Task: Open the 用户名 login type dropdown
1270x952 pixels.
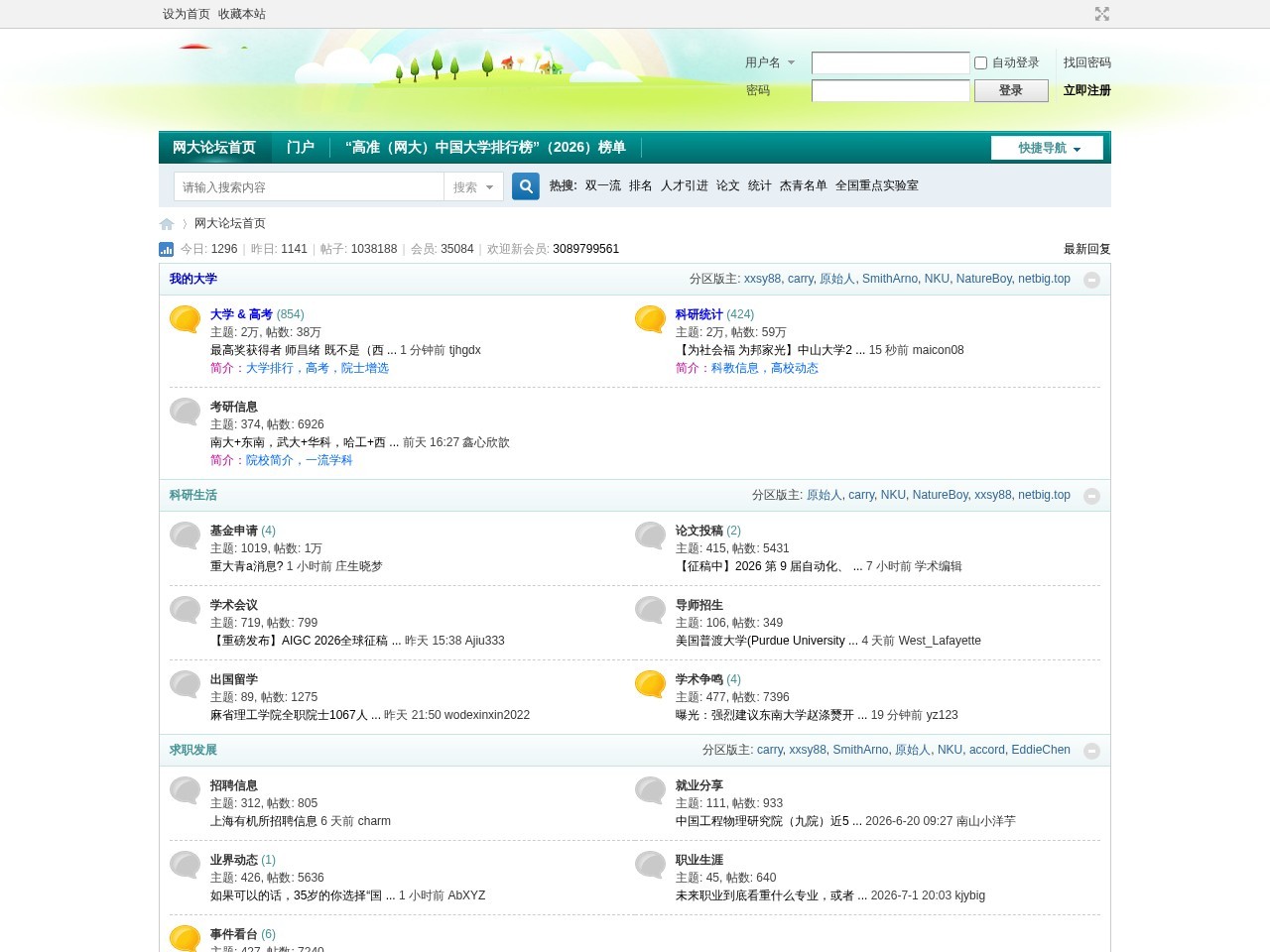Action: pos(770,62)
